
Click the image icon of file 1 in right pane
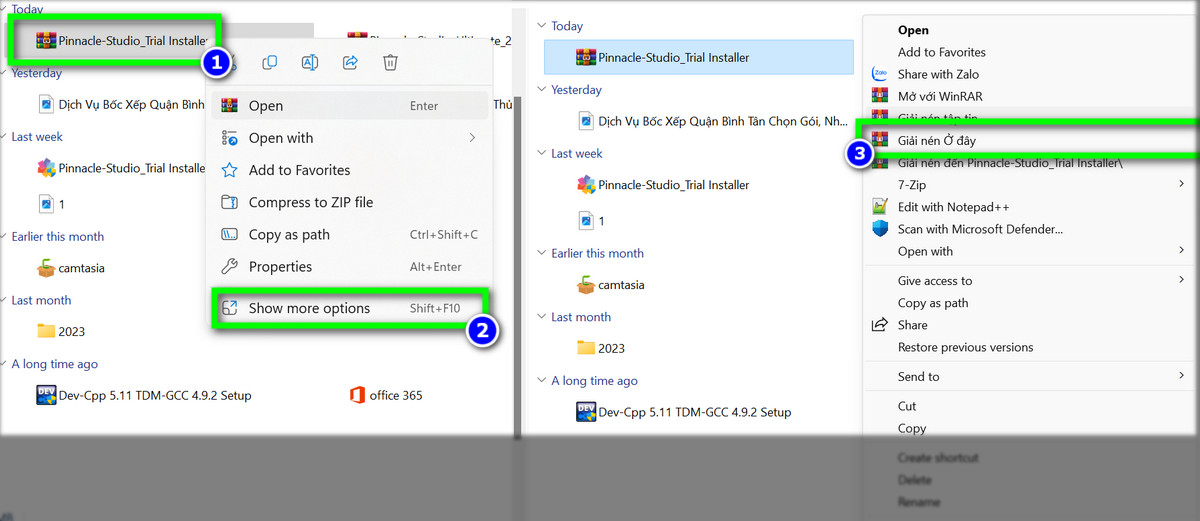pos(586,221)
